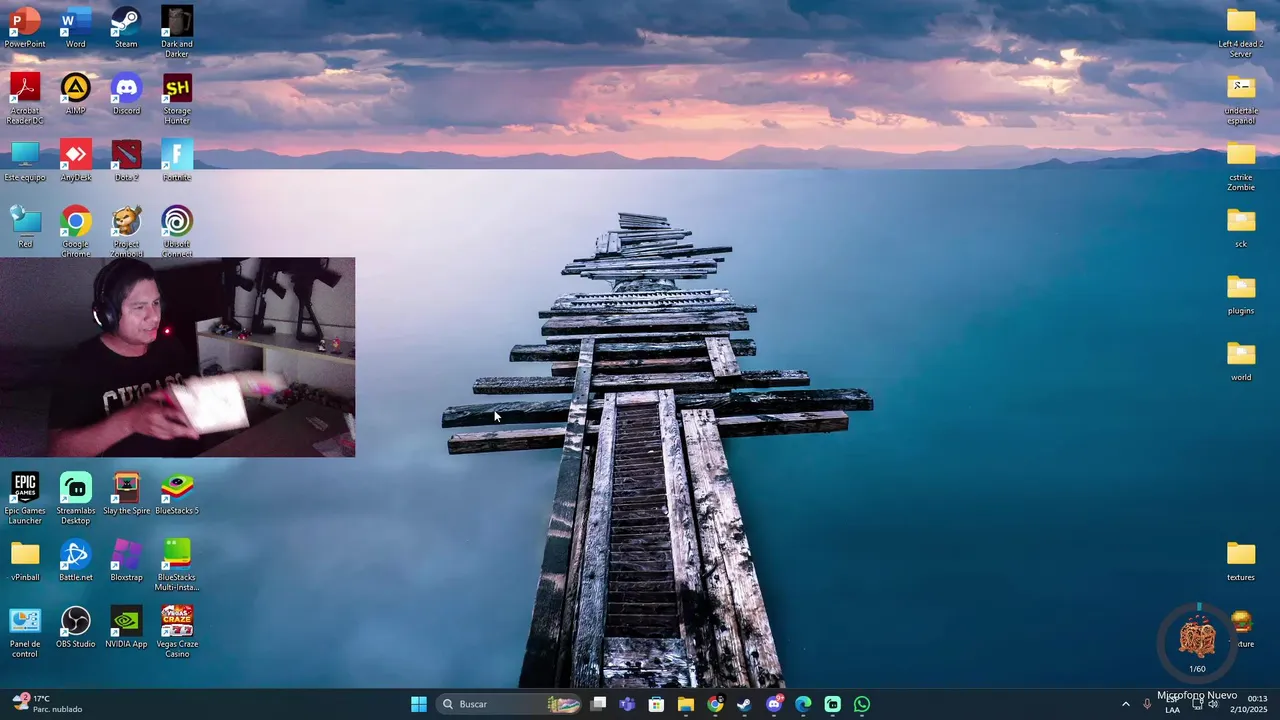The image size is (1280, 720).
Task: Click the Steam taskbar icon
Action: [x=744, y=704]
